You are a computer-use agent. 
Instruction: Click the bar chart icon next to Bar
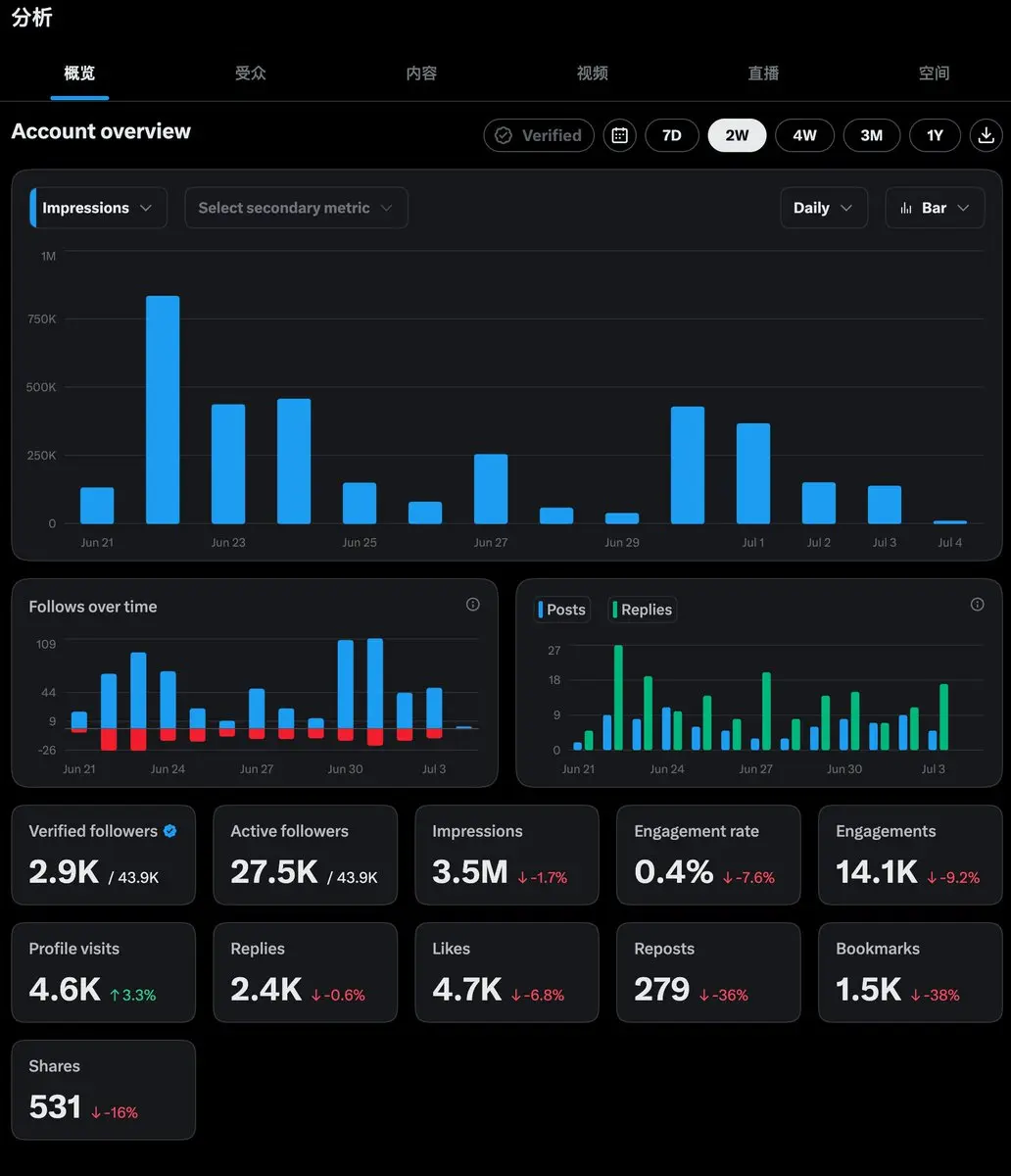point(906,208)
